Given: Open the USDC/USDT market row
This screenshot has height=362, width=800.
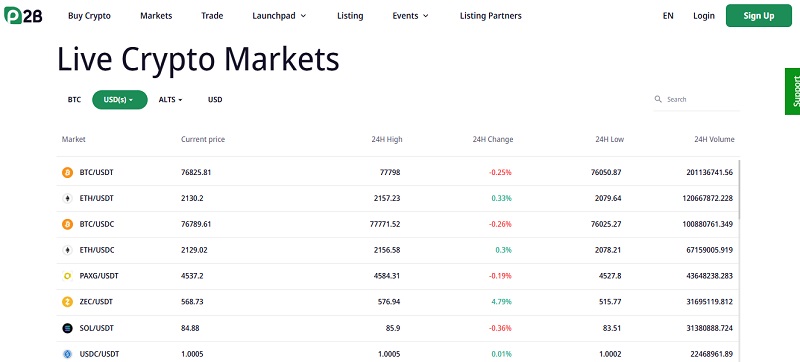Looking at the screenshot, I should [x=397, y=353].
